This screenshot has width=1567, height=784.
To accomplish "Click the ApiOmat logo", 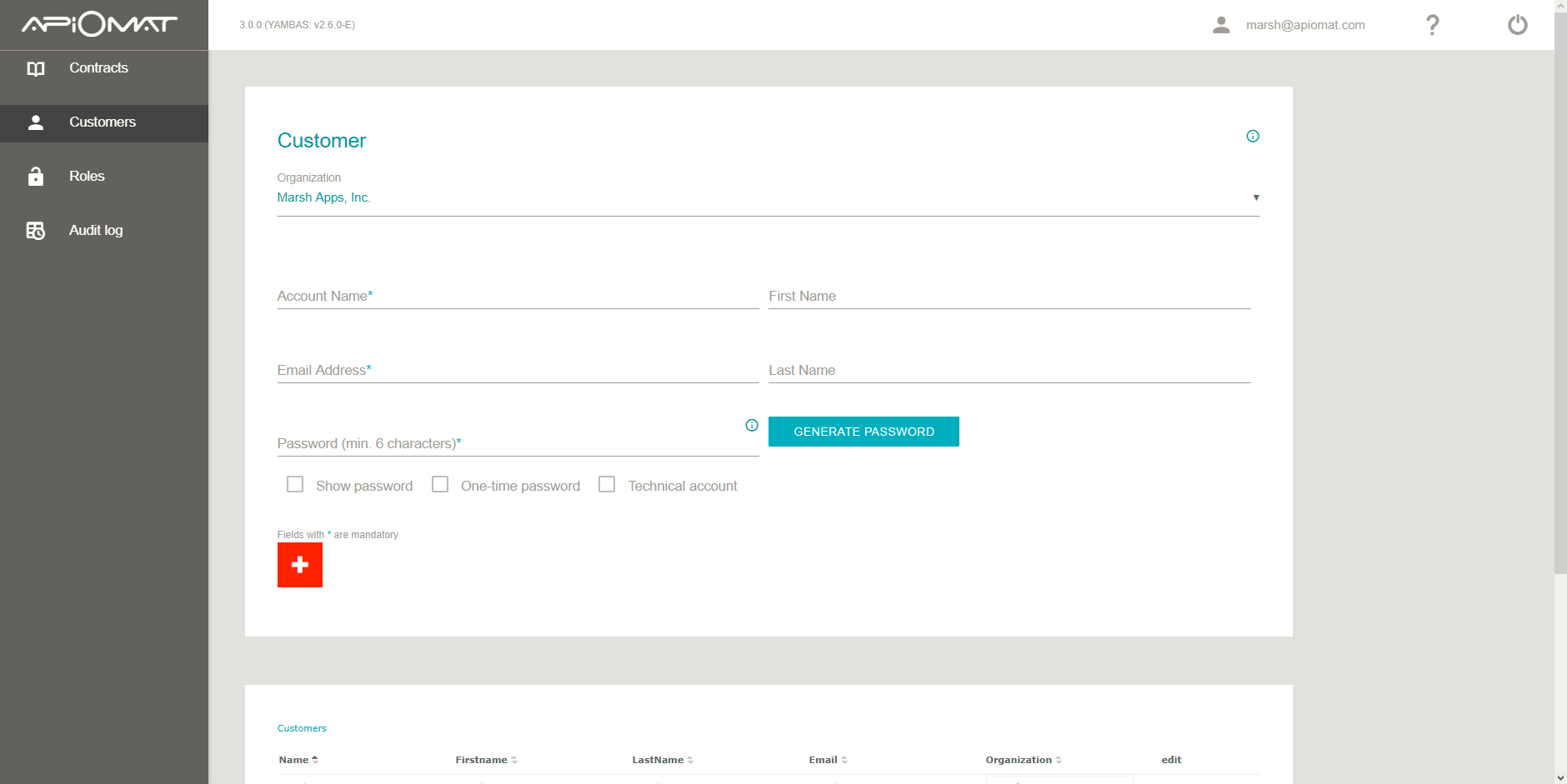I will point(99,24).
